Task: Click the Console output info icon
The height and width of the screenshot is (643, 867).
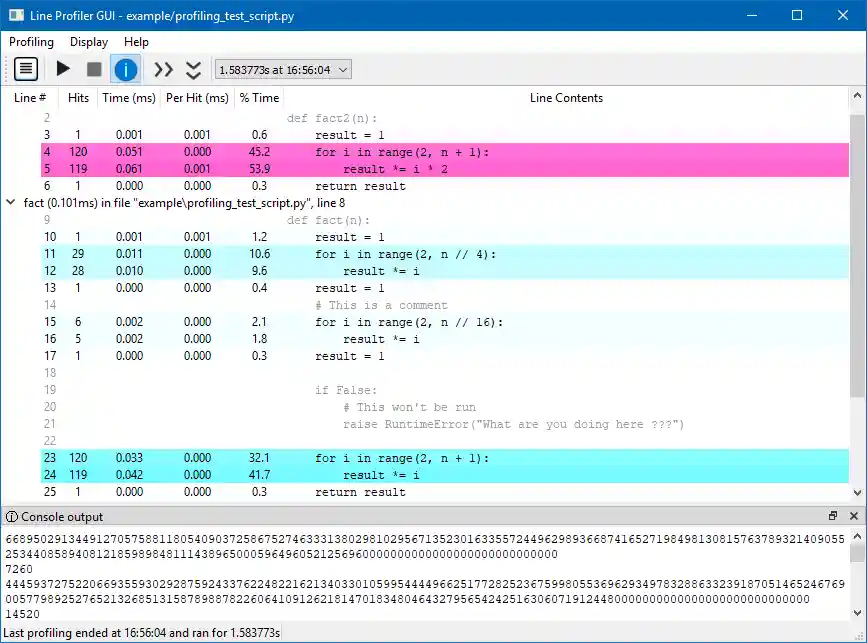Action: (10, 516)
